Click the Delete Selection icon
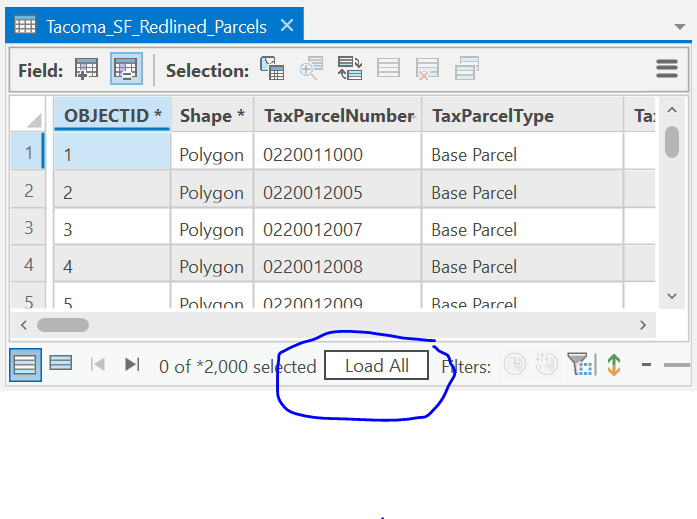 point(427,69)
